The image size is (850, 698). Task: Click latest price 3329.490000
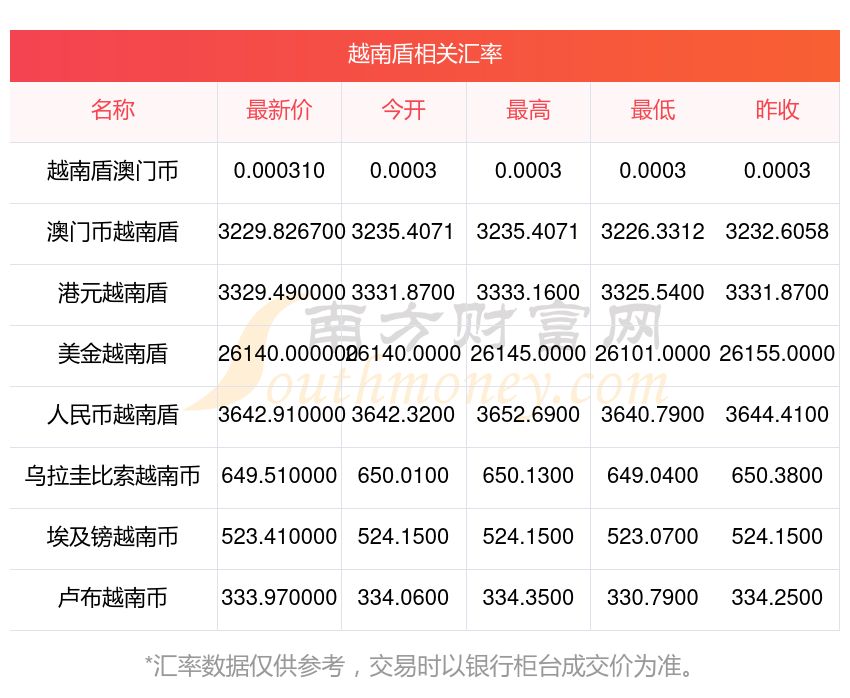(281, 293)
